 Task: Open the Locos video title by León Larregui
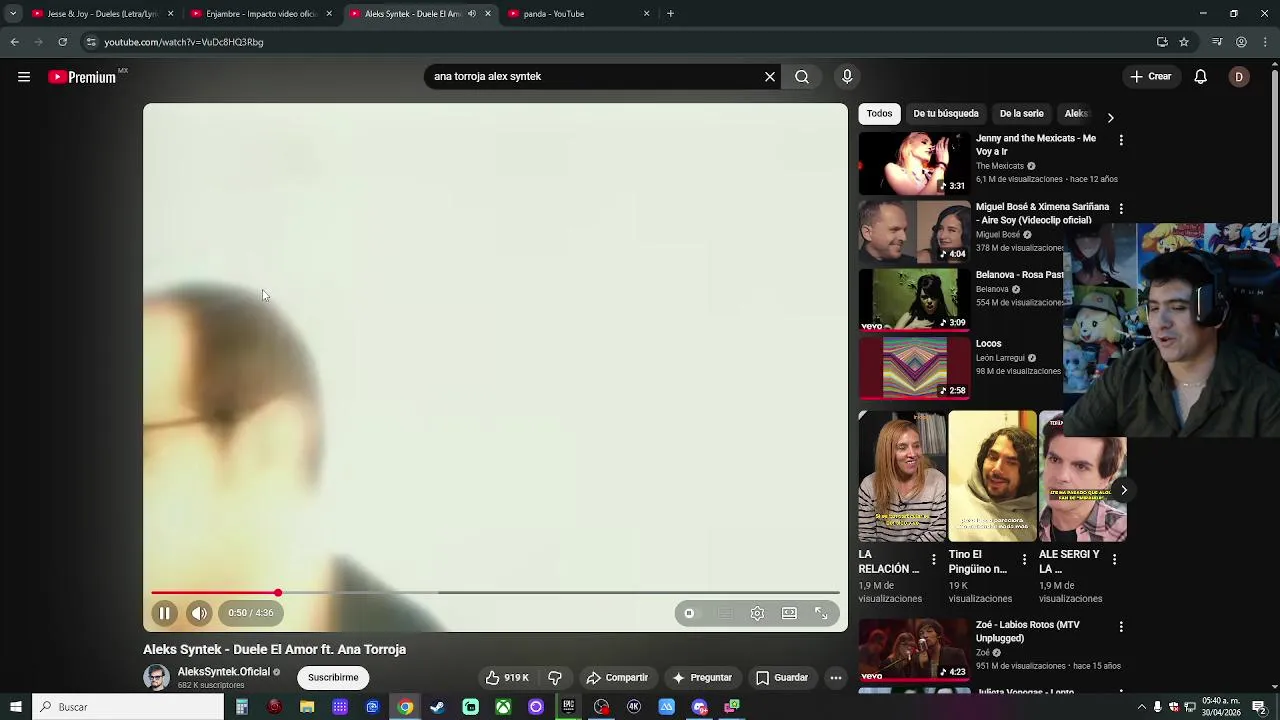pos(989,344)
